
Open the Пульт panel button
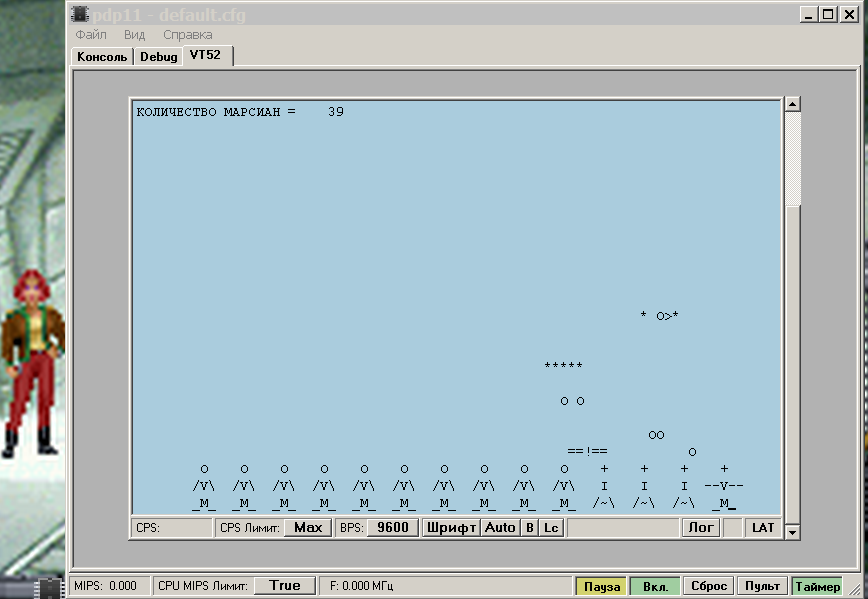pyautogui.click(x=762, y=586)
